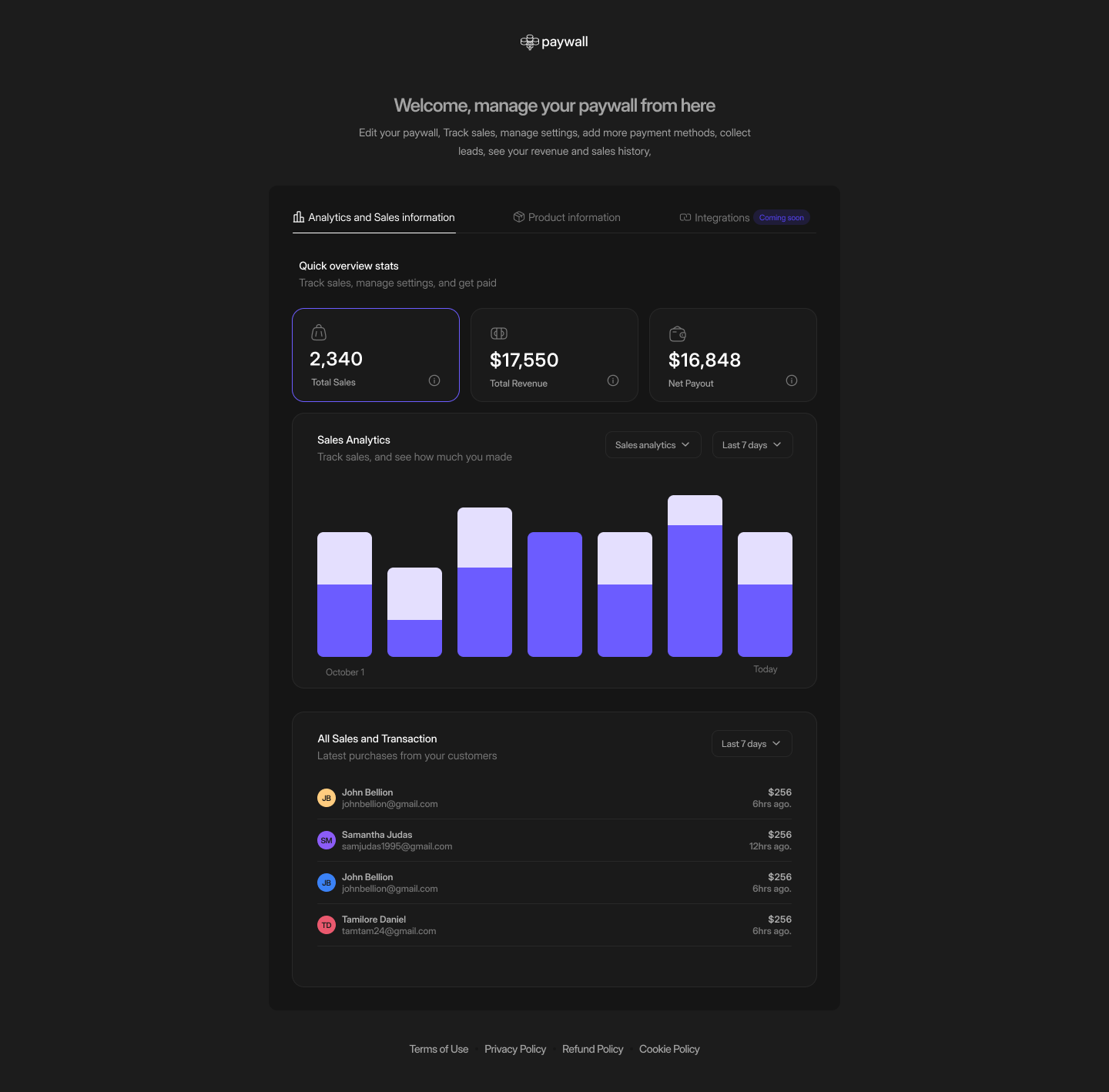Click the wallet icon on Net Payout card
The height and width of the screenshot is (1092, 1109).
(x=677, y=333)
